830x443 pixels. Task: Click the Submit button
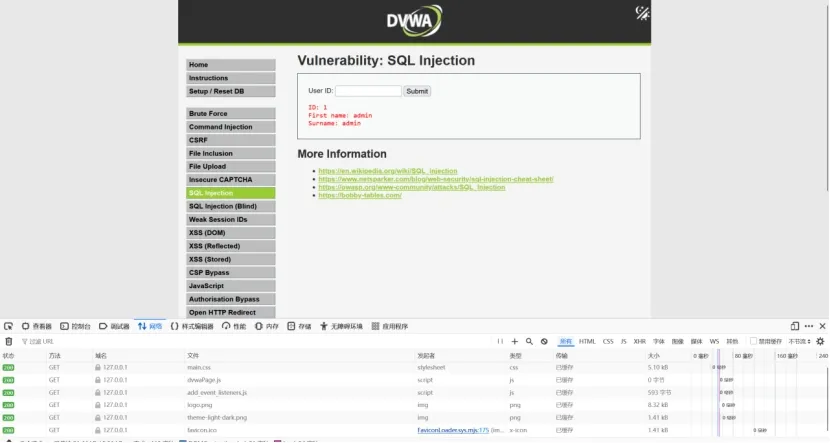coord(417,91)
